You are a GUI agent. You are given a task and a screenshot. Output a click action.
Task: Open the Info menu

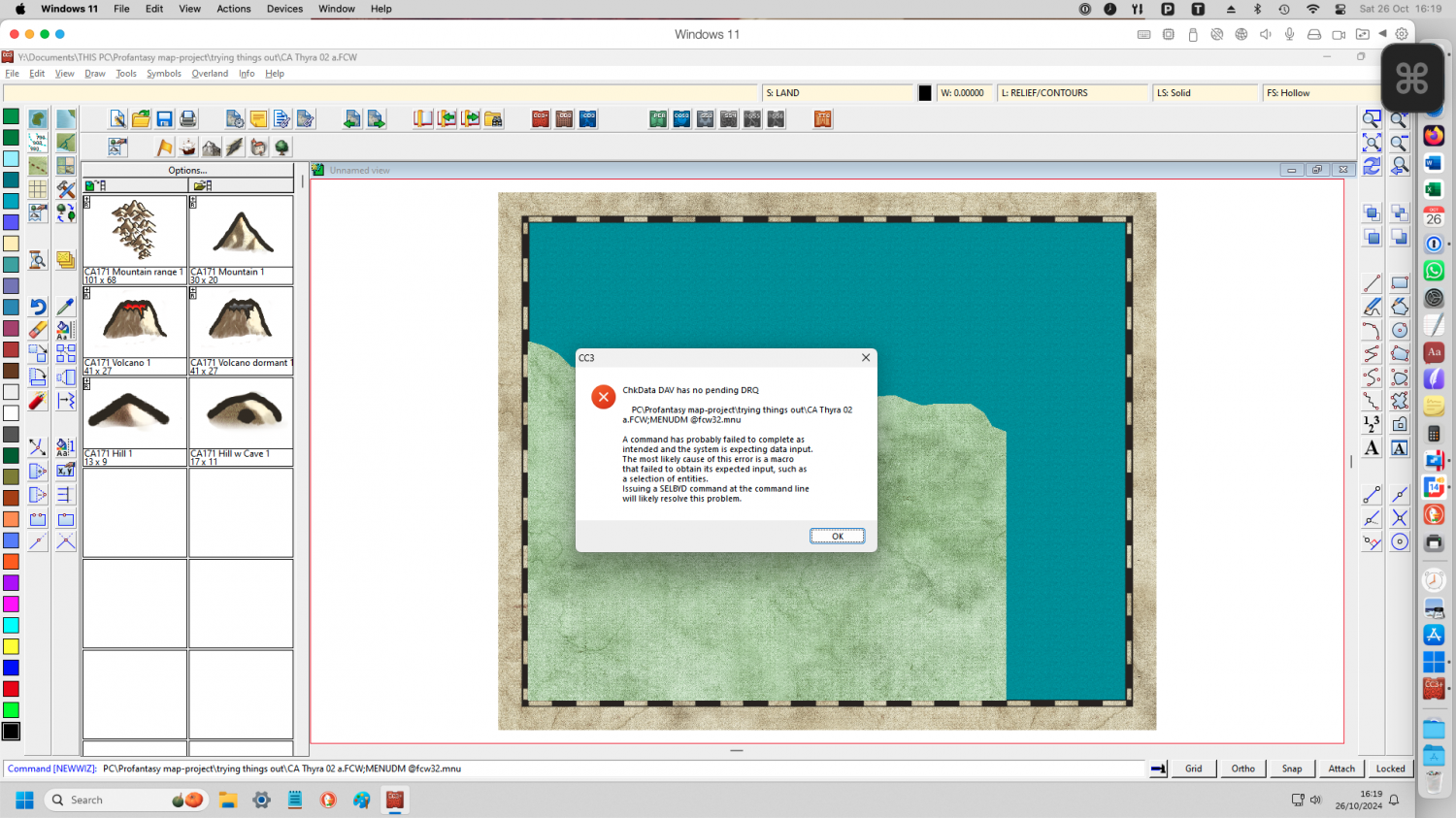click(x=247, y=74)
